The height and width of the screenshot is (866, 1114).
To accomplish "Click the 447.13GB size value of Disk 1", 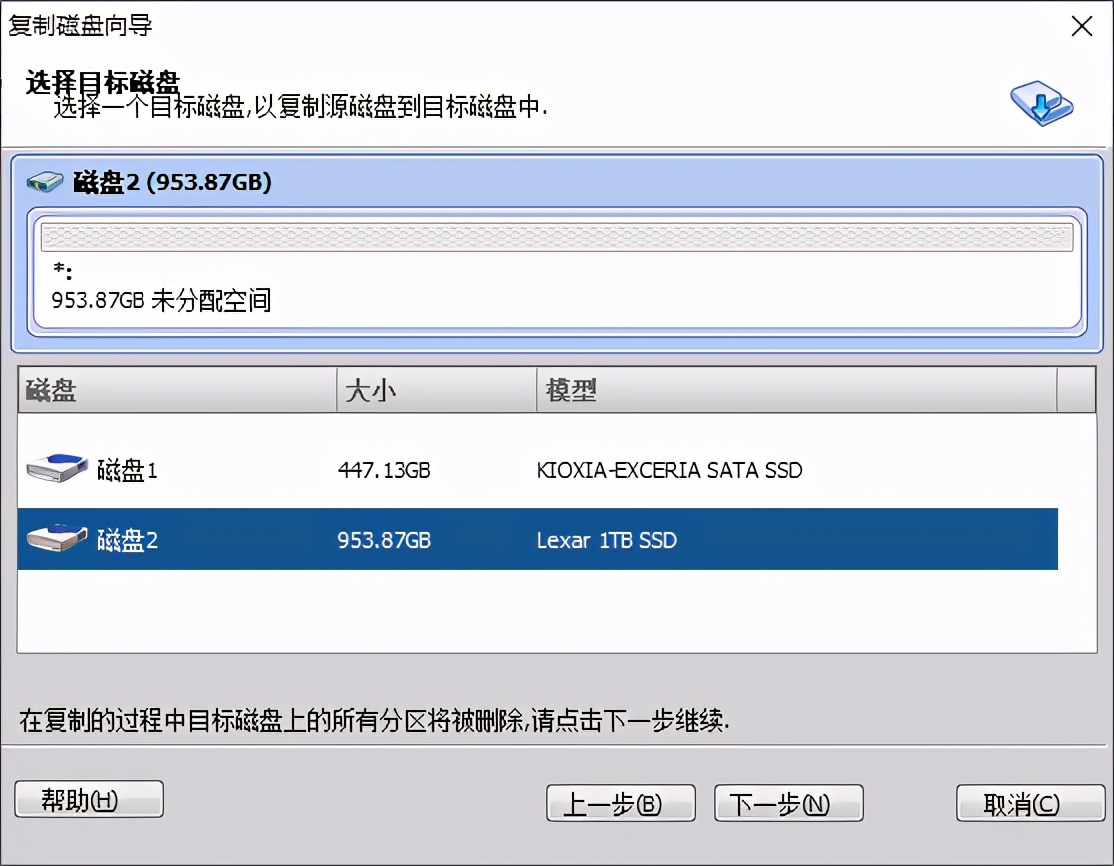I will click(383, 470).
